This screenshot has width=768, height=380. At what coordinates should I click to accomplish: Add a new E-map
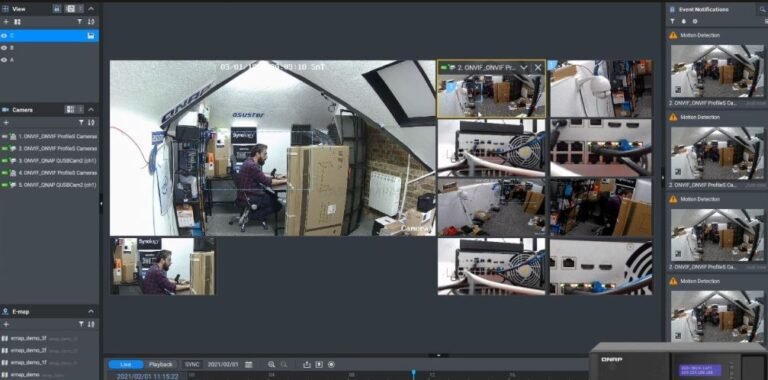click(x=6, y=324)
